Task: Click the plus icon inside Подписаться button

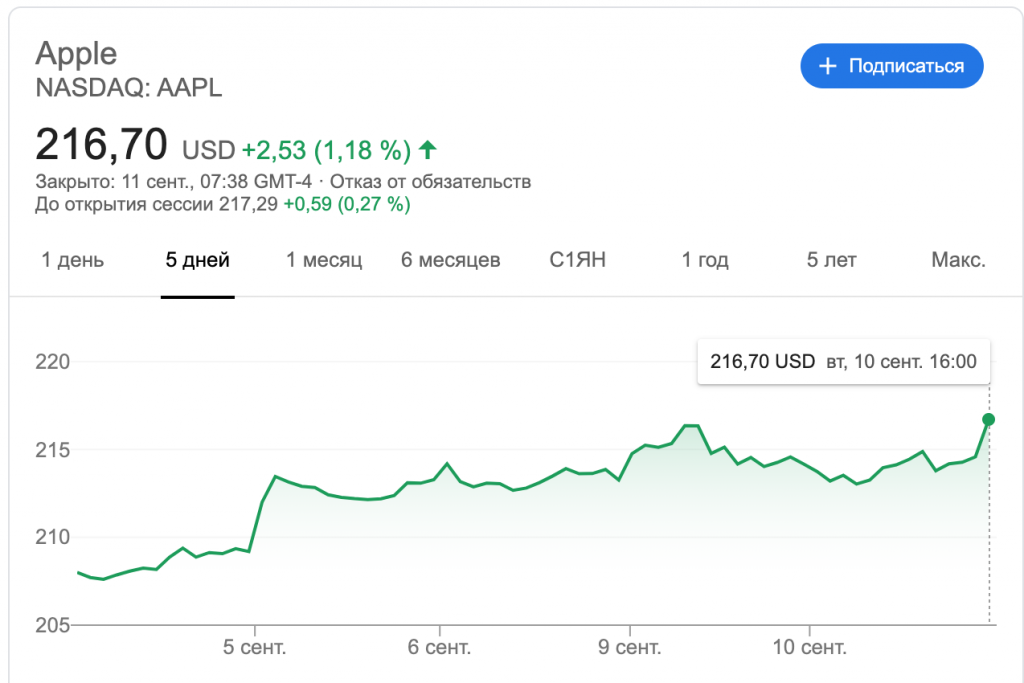Action: tap(827, 66)
